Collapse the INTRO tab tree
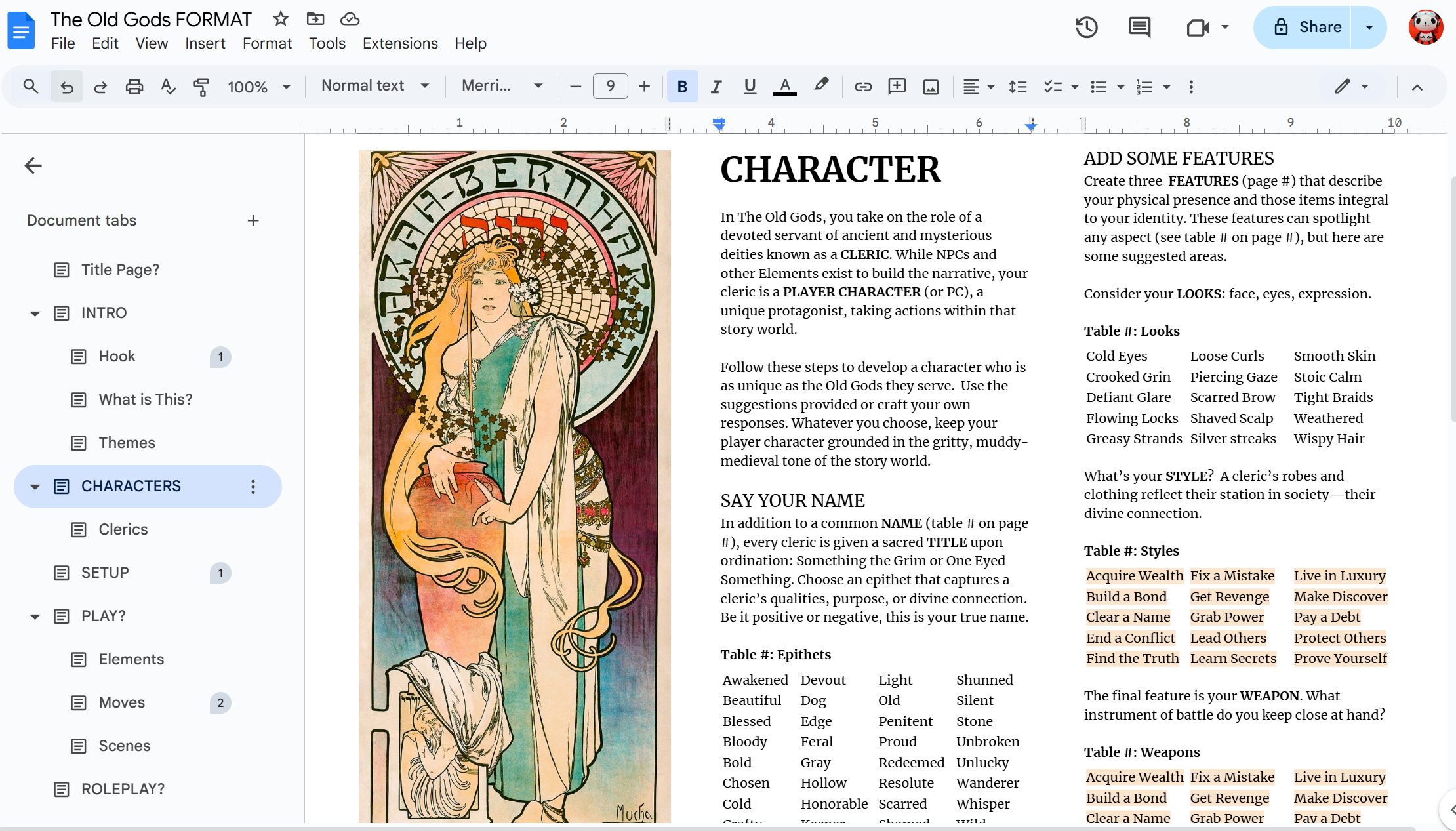This screenshot has width=1456, height=831. [x=35, y=314]
